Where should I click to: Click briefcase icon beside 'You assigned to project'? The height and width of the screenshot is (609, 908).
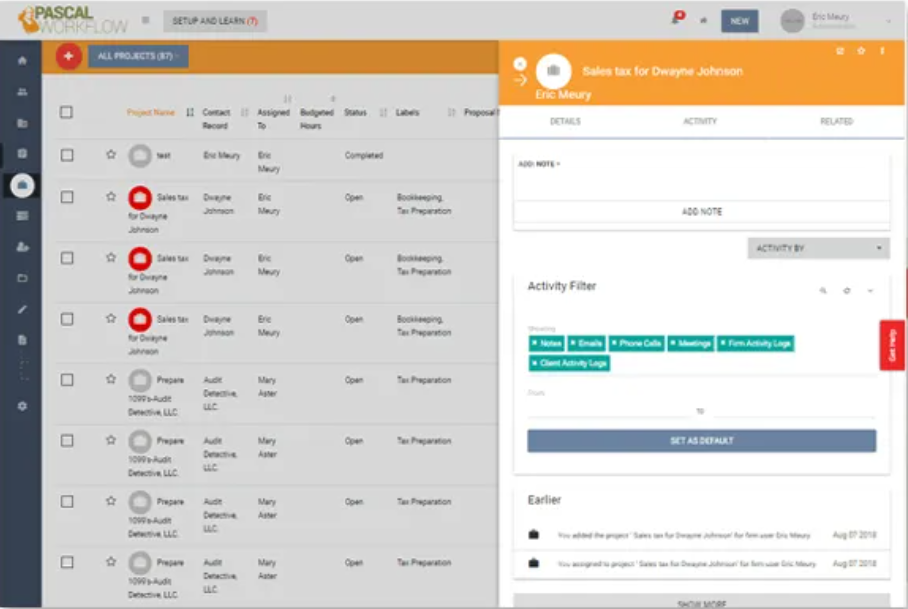click(x=533, y=563)
